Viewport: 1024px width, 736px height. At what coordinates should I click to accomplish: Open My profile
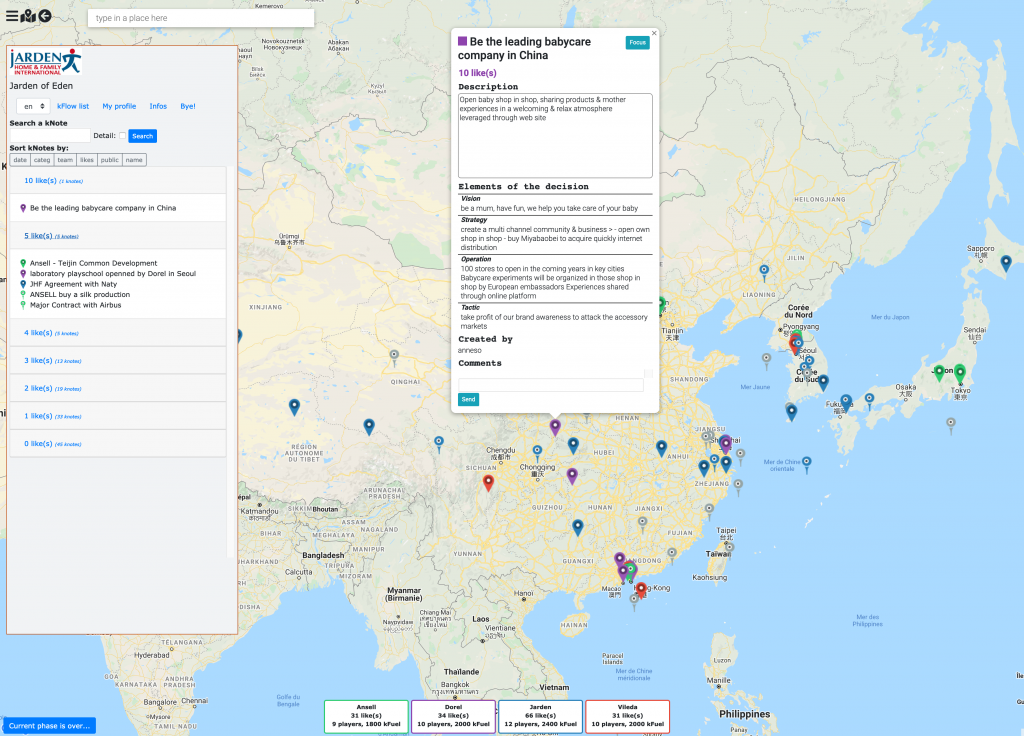coord(119,106)
